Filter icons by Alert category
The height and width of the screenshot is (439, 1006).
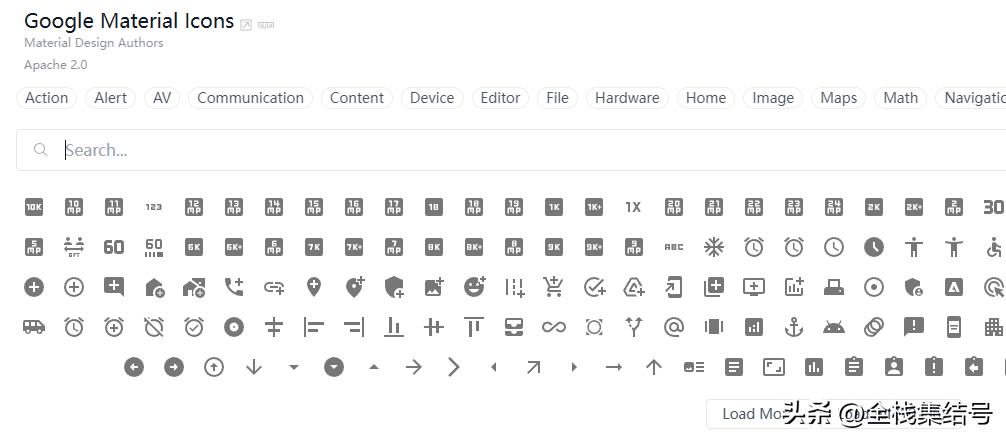[110, 98]
